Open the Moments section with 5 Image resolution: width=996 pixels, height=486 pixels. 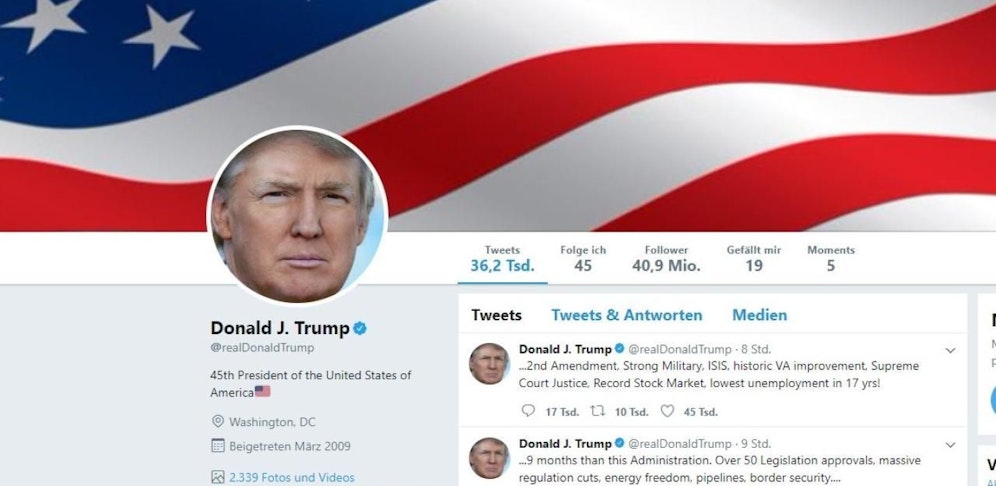coord(830,259)
